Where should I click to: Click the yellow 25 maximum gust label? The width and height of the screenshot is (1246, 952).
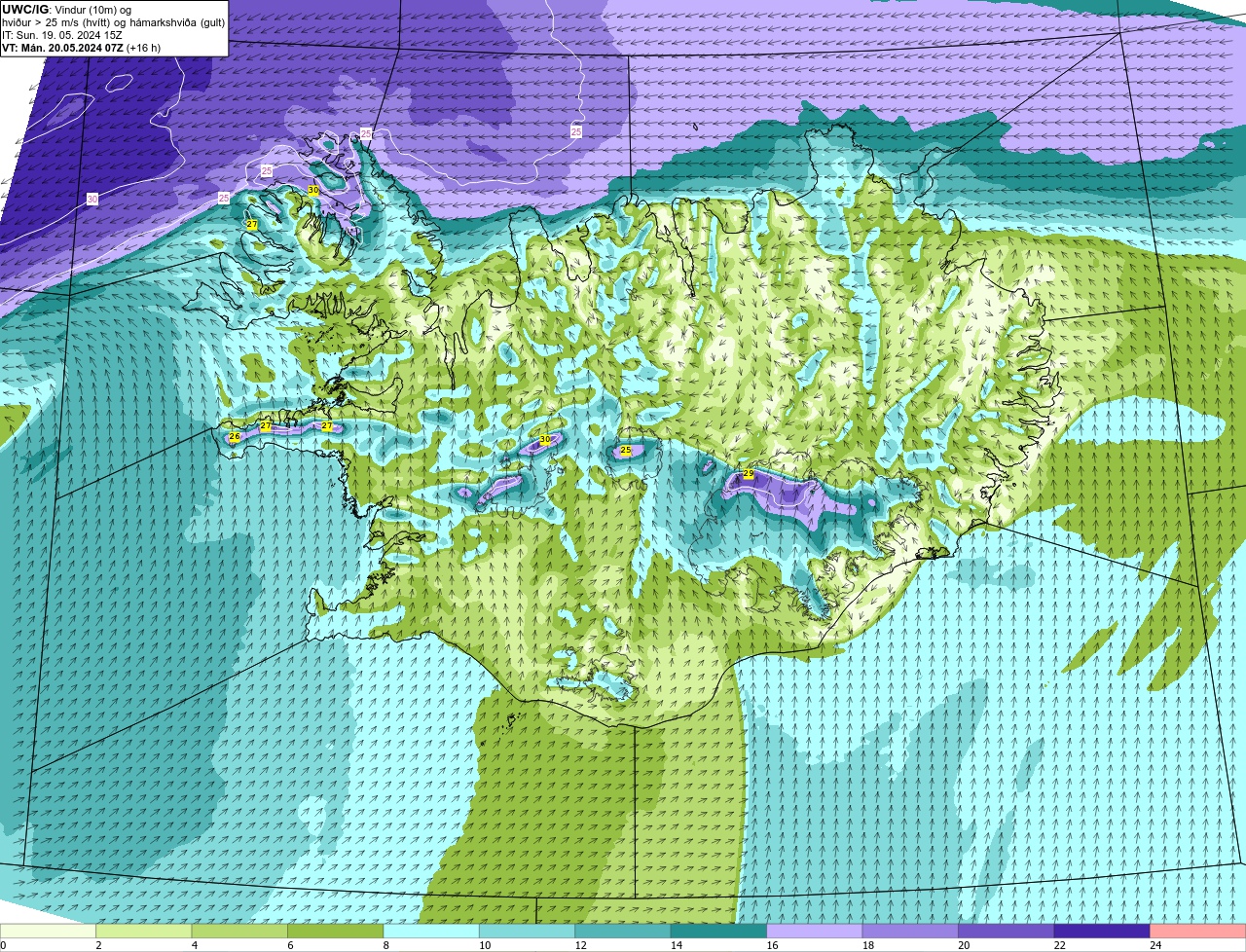click(626, 450)
